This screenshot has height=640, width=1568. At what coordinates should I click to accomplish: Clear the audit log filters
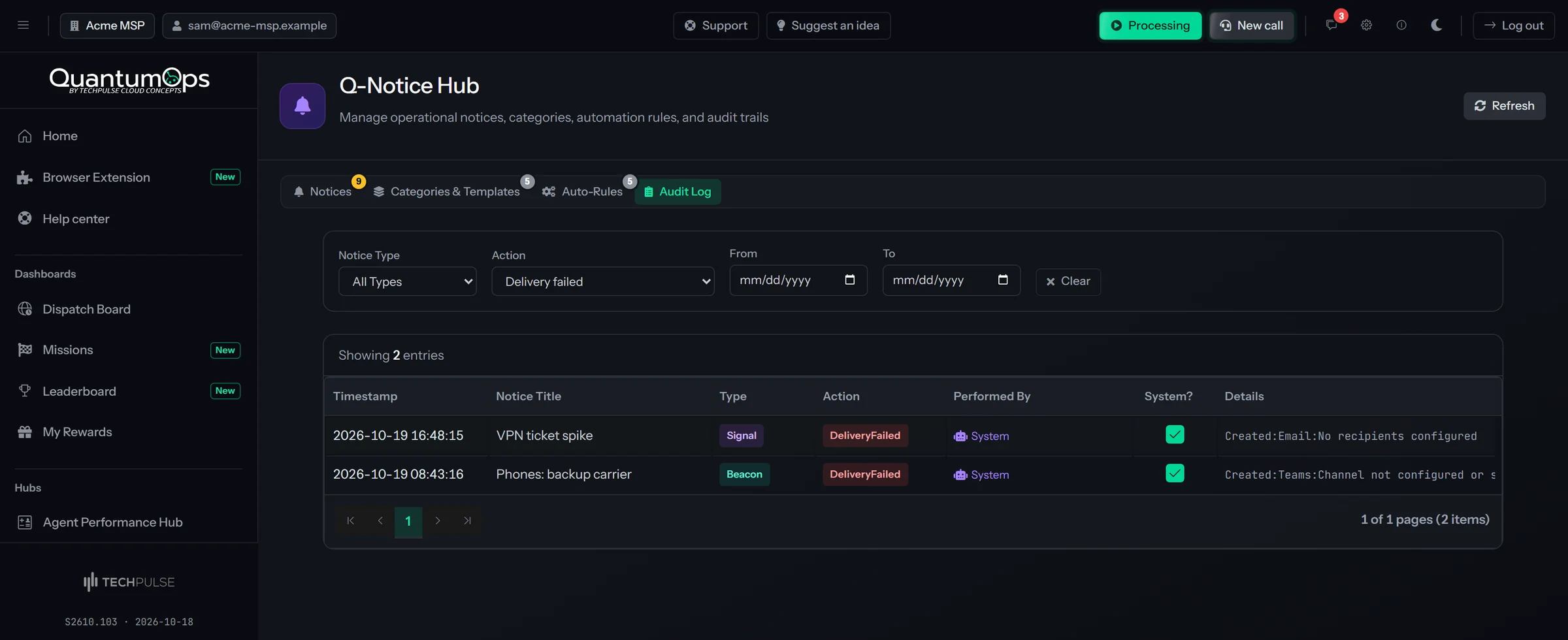(x=1068, y=281)
